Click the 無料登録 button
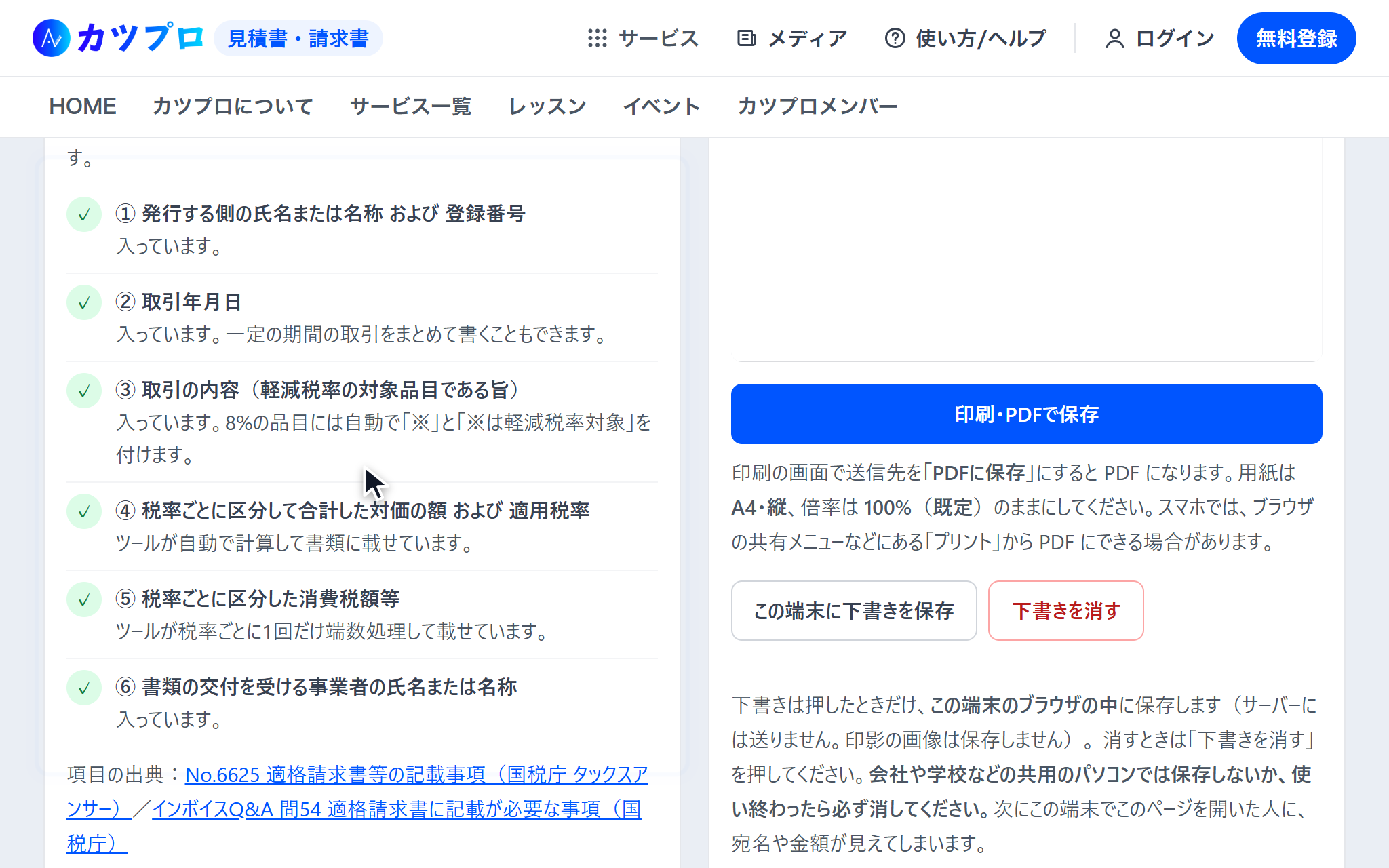The image size is (1389, 868). point(1296,39)
